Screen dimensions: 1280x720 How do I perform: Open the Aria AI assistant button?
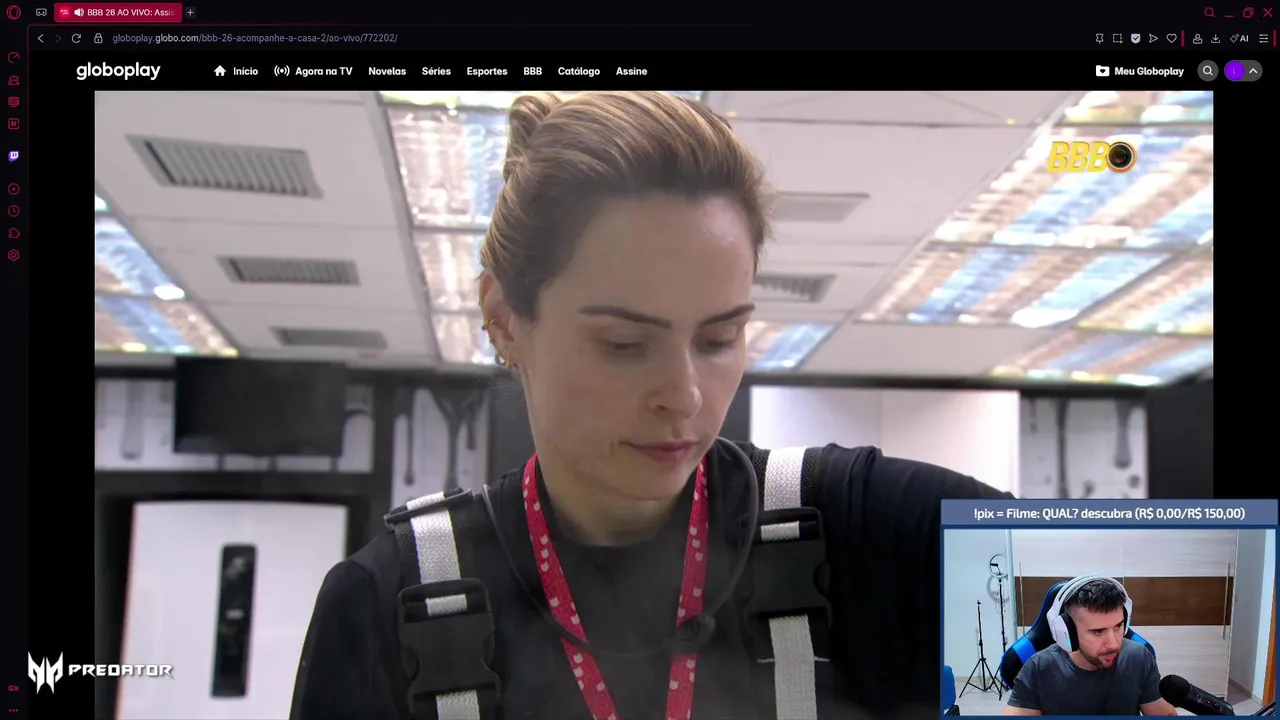pyautogui.click(x=1239, y=38)
